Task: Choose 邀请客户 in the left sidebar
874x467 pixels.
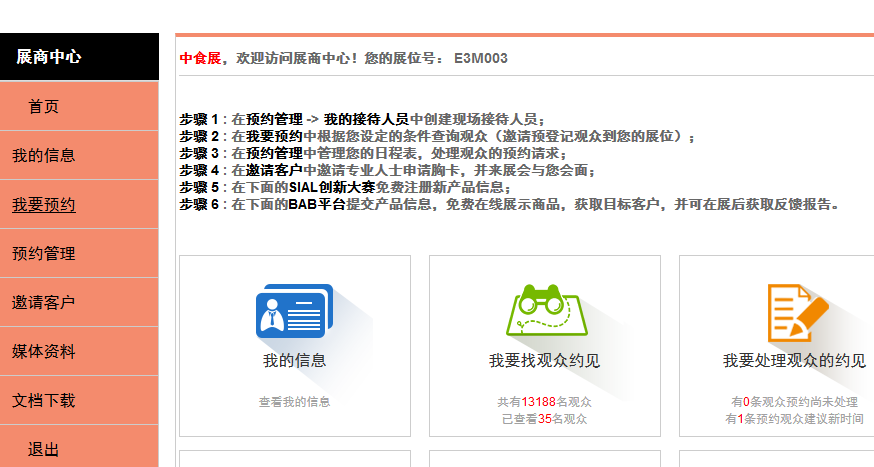Action: coord(44,303)
